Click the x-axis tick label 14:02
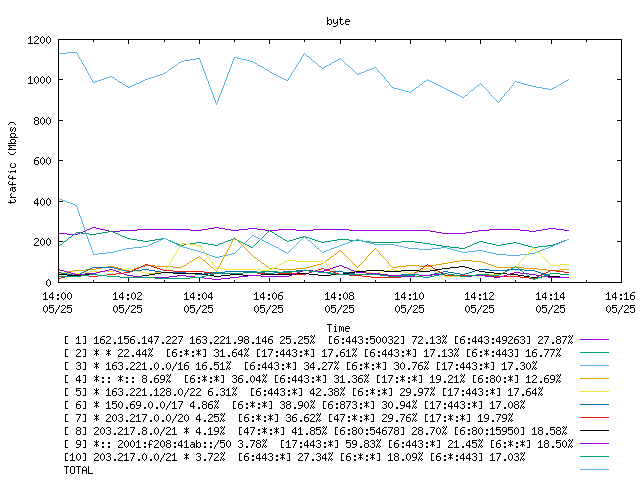 tap(127, 296)
